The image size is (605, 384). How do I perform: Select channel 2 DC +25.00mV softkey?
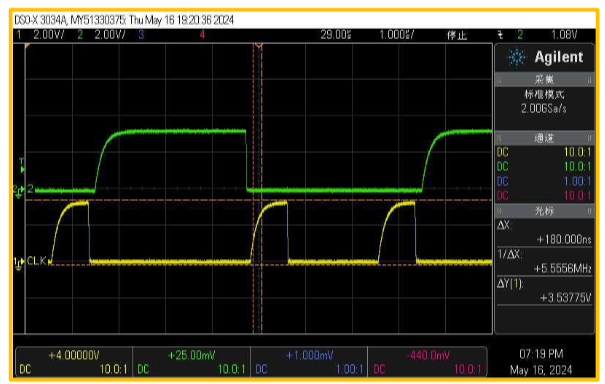pyautogui.click(x=191, y=362)
